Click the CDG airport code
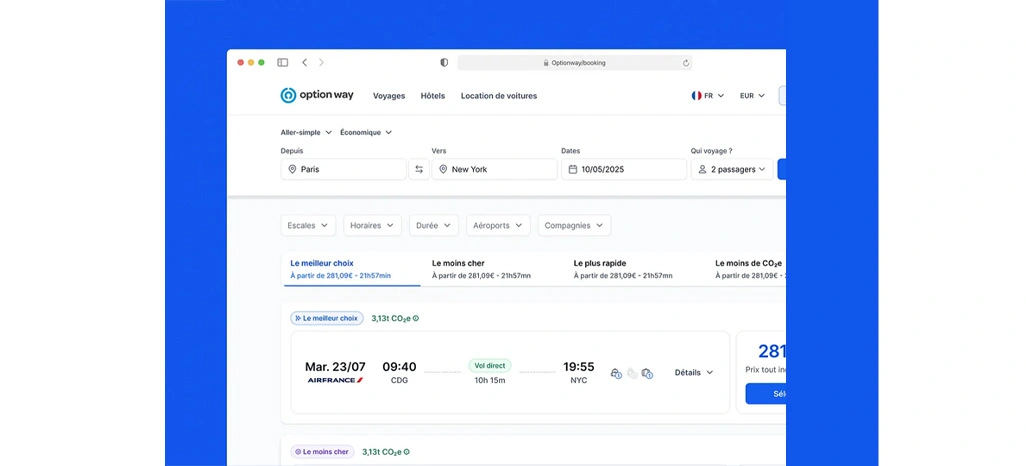The height and width of the screenshot is (466, 1026). [399, 380]
